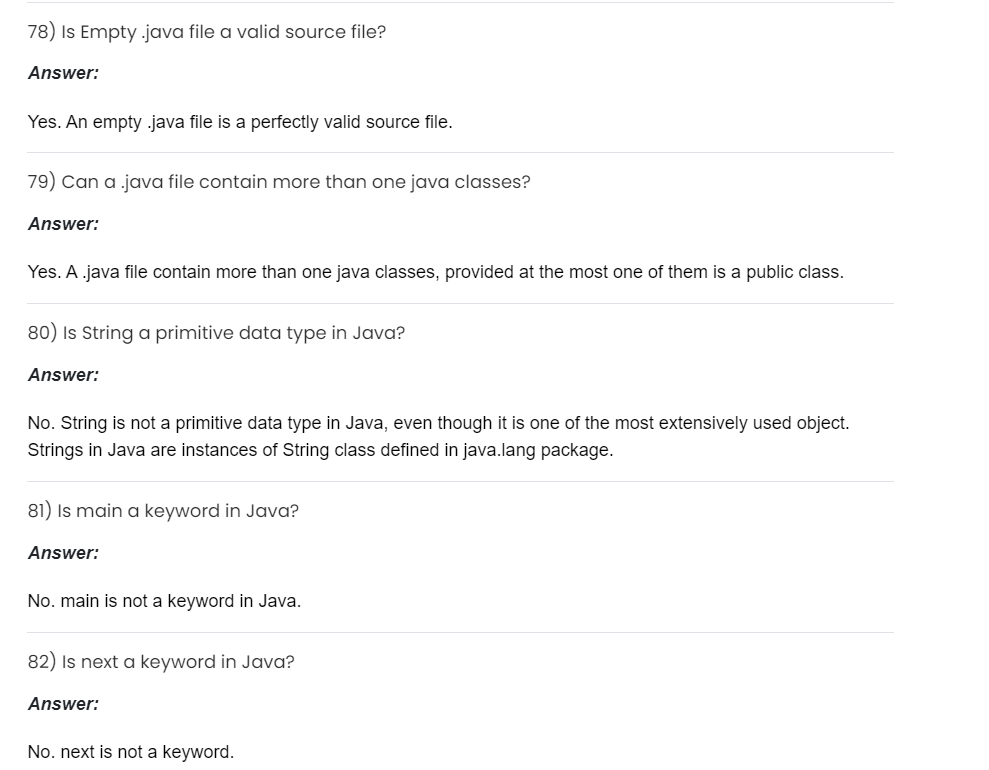Click the words 'String class' in answer 80
989x770 pixels.
pyautogui.click(x=328, y=450)
